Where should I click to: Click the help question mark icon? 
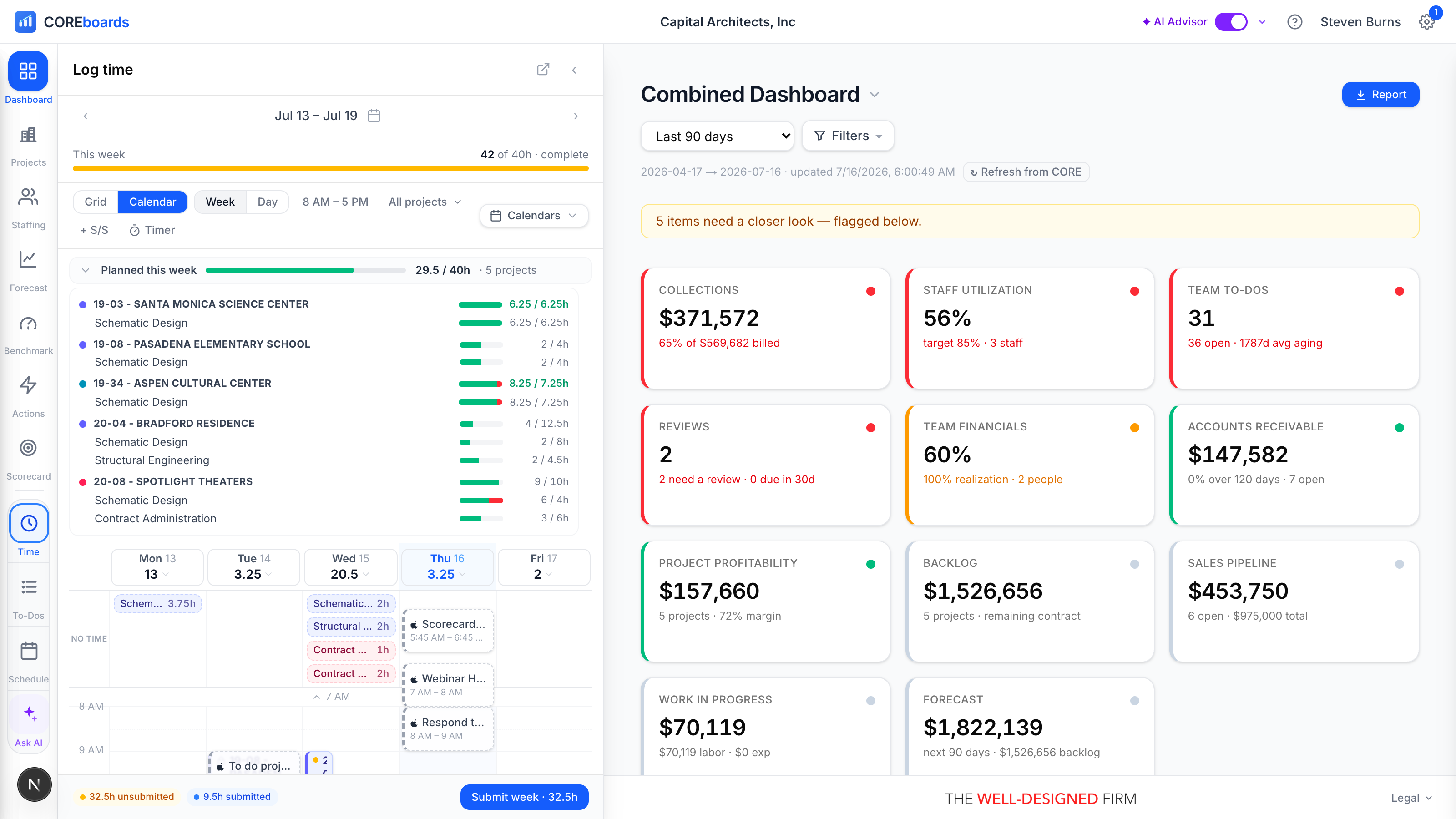(x=1294, y=22)
